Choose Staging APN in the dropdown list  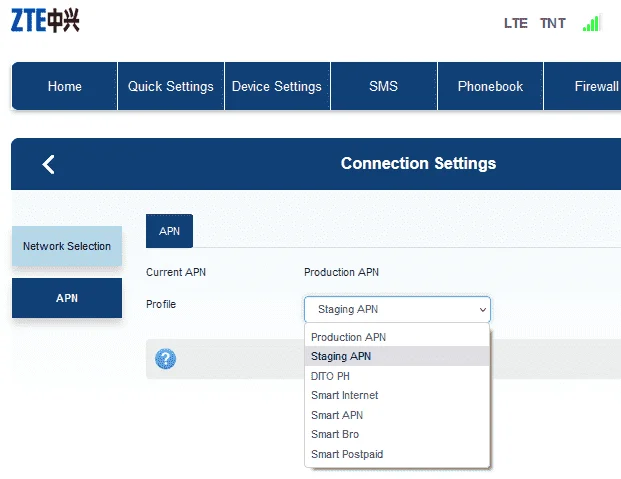pos(397,356)
